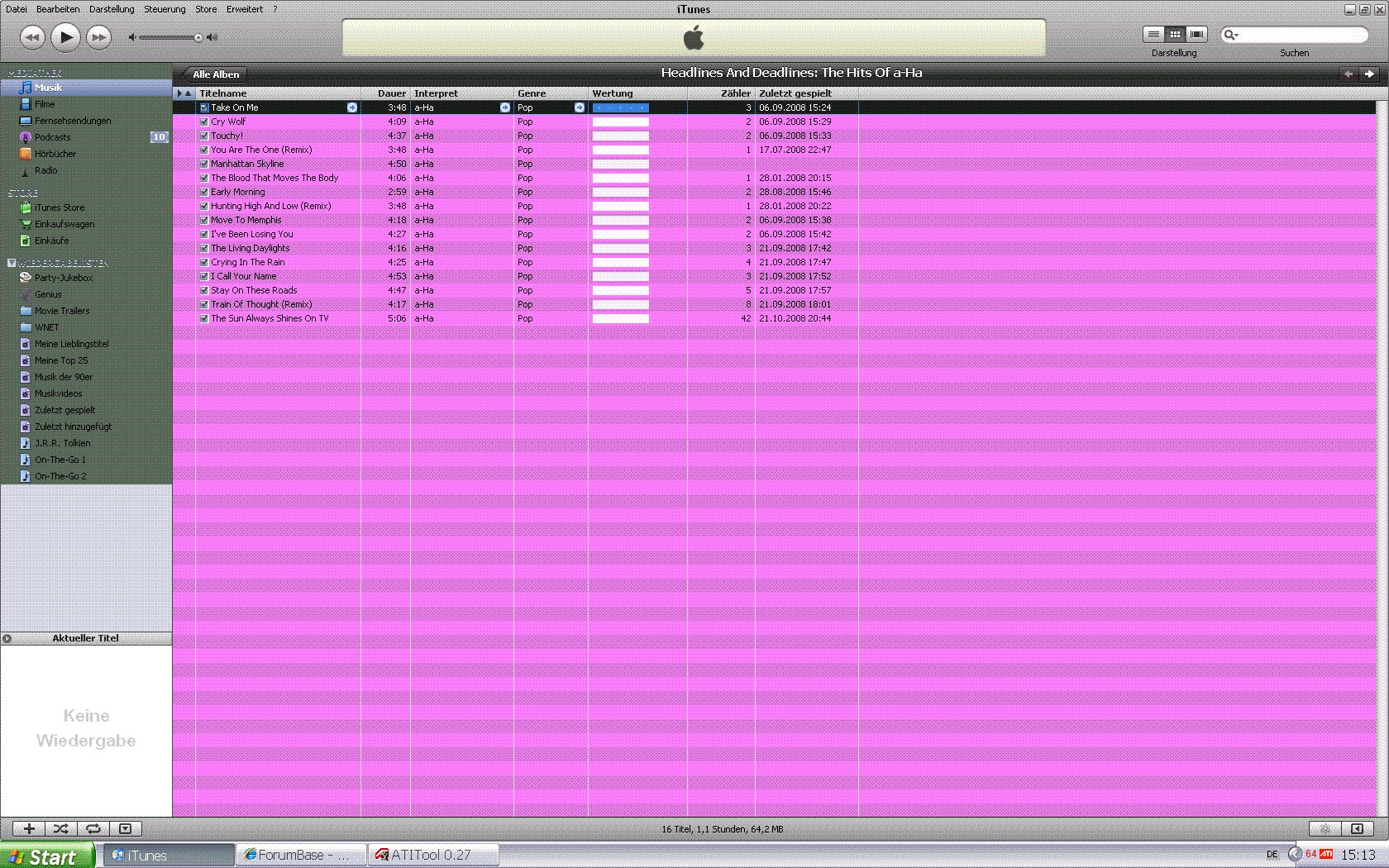Uncheck the Cry Wolf checkbox
Viewport: 1389px width, 868px height.
click(x=204, y=122)
